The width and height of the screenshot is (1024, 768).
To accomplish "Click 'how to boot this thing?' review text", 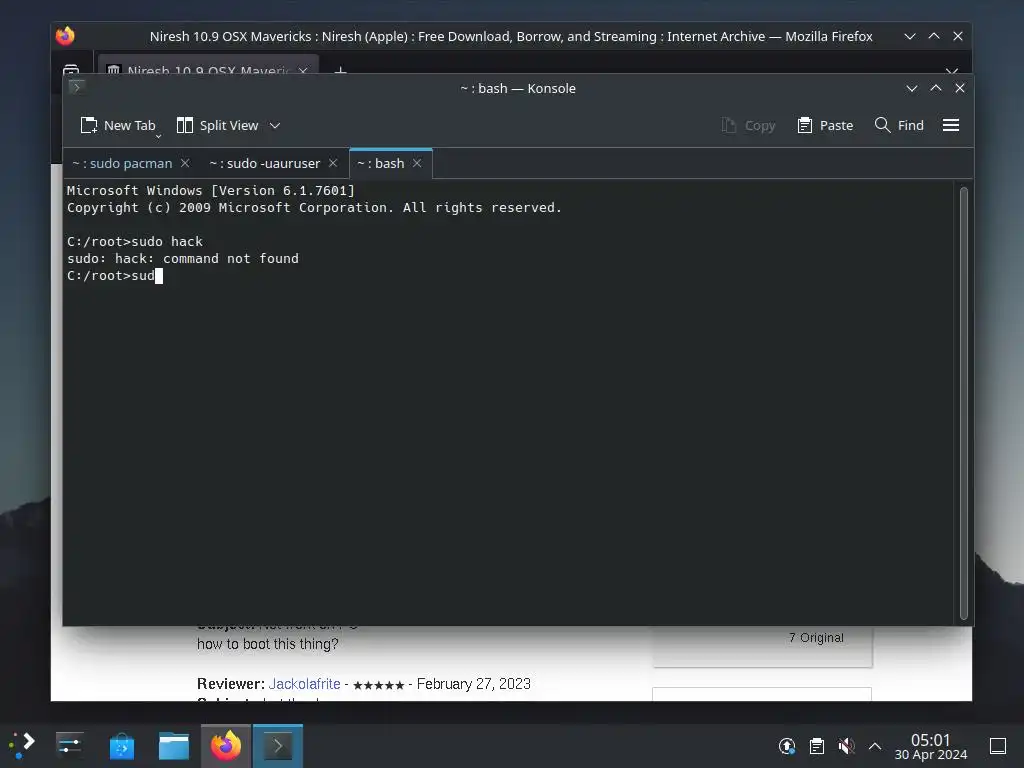I will [268, 644].
